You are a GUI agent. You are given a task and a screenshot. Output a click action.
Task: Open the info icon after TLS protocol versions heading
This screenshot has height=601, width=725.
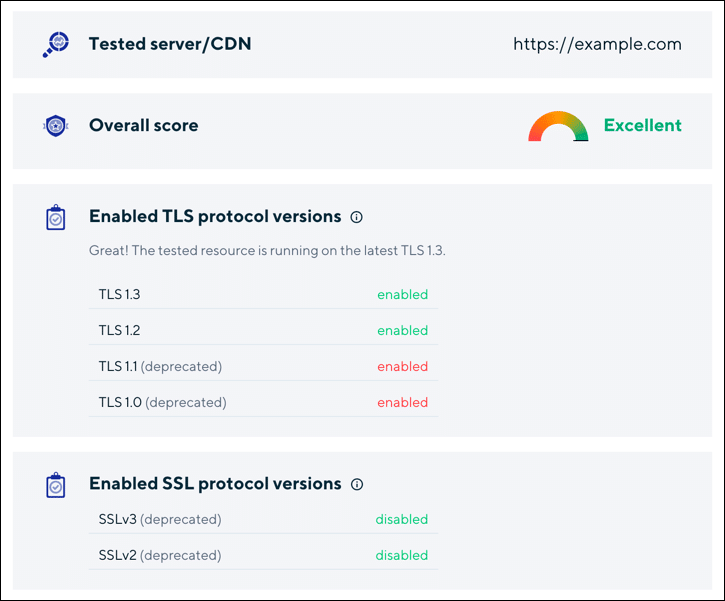pos(357,217)
